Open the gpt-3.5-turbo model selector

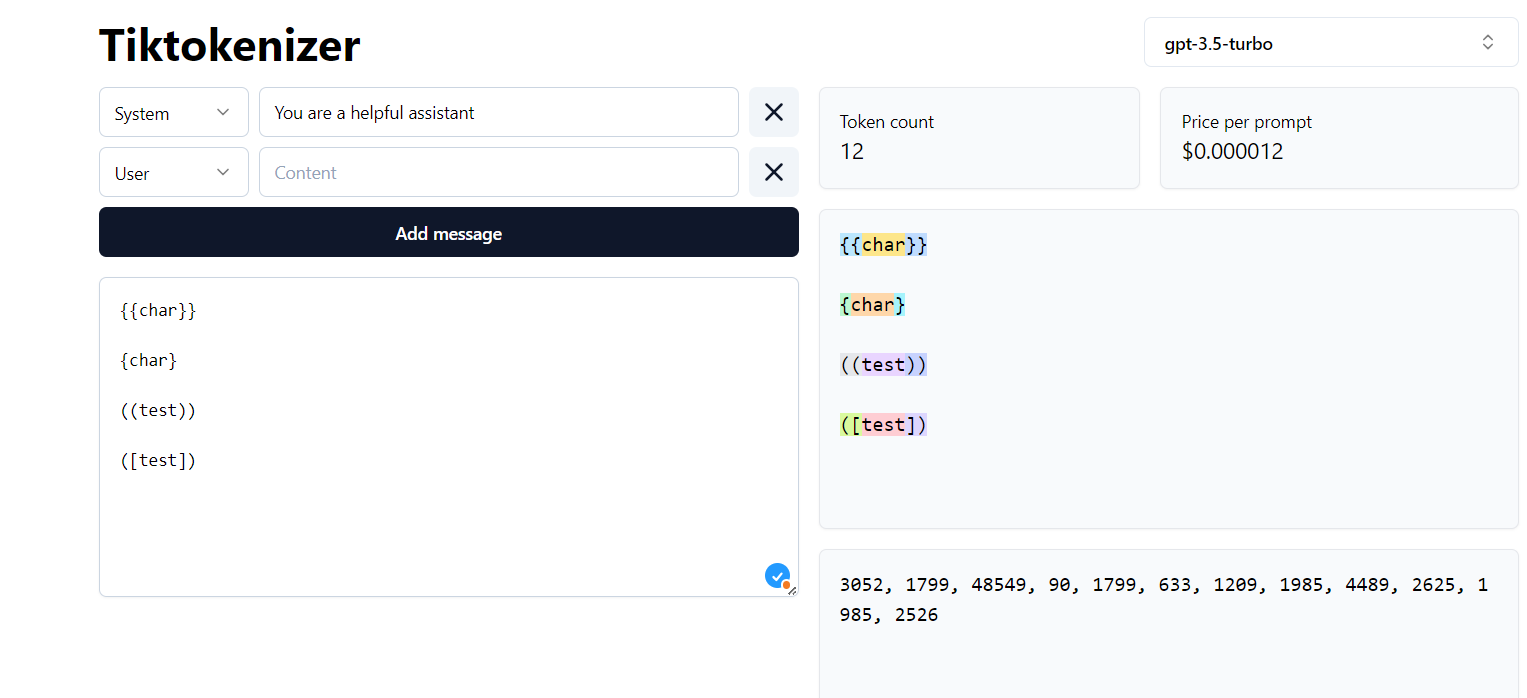pyautogui.click(x=1331, y=43)
